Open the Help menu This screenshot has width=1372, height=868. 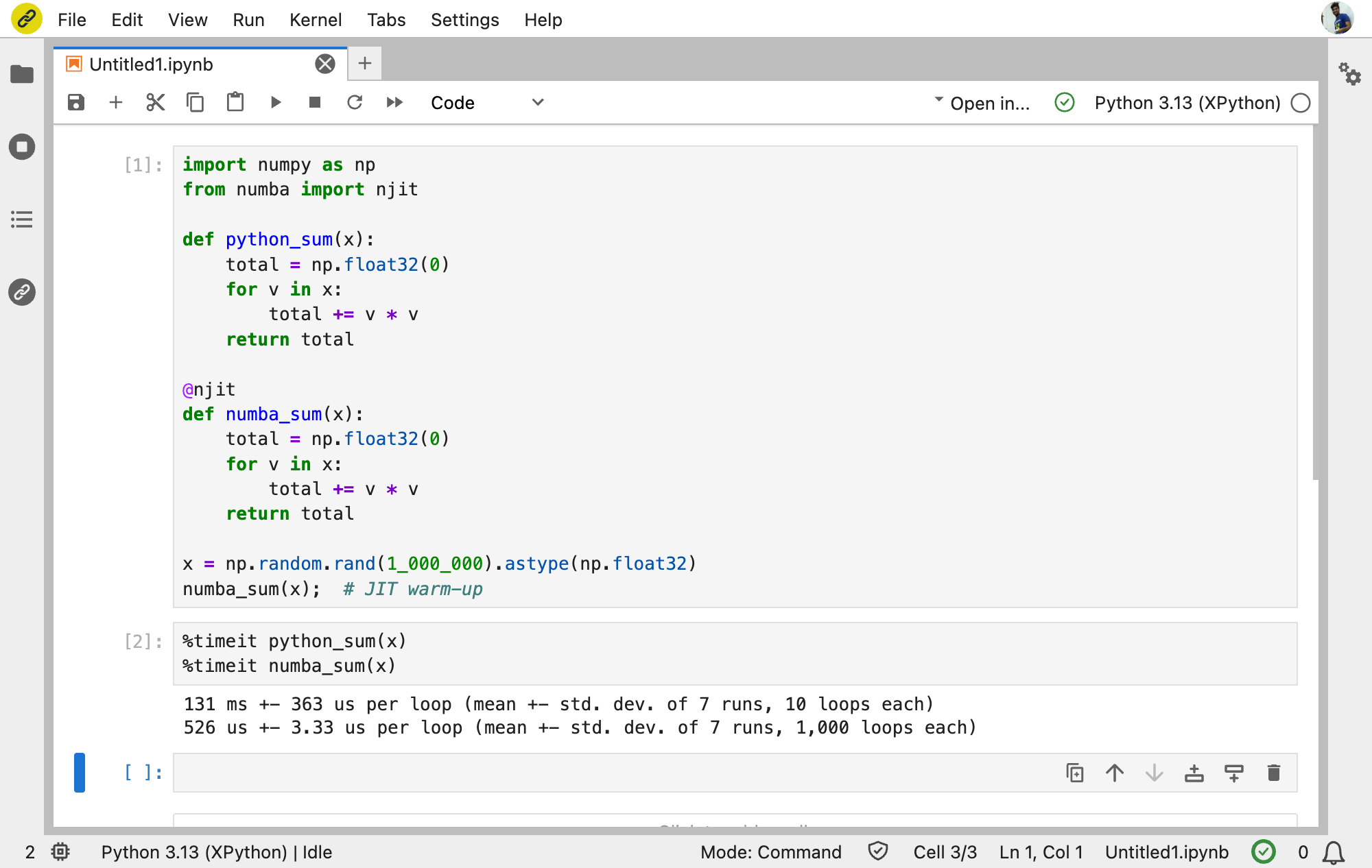(543, 20)
